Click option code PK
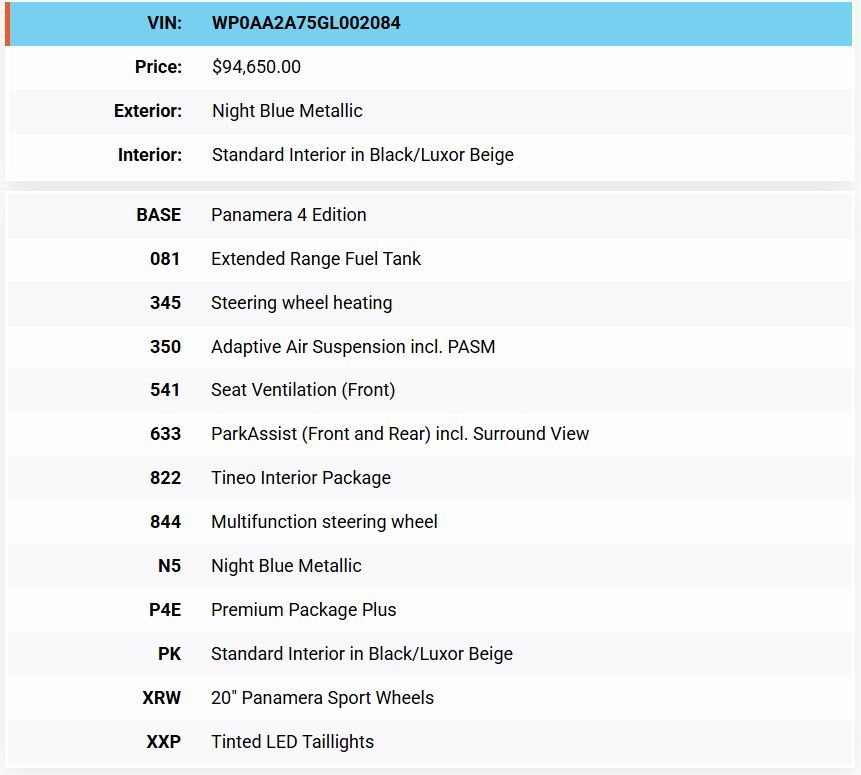Screen dimensions: 861x775 (169, 654)
